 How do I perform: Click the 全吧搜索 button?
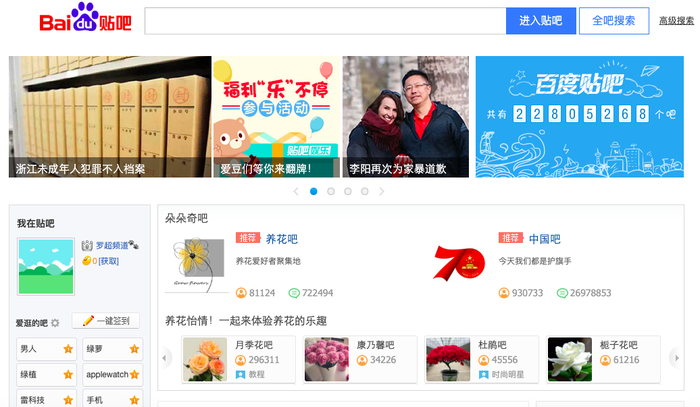coord(614,21)
